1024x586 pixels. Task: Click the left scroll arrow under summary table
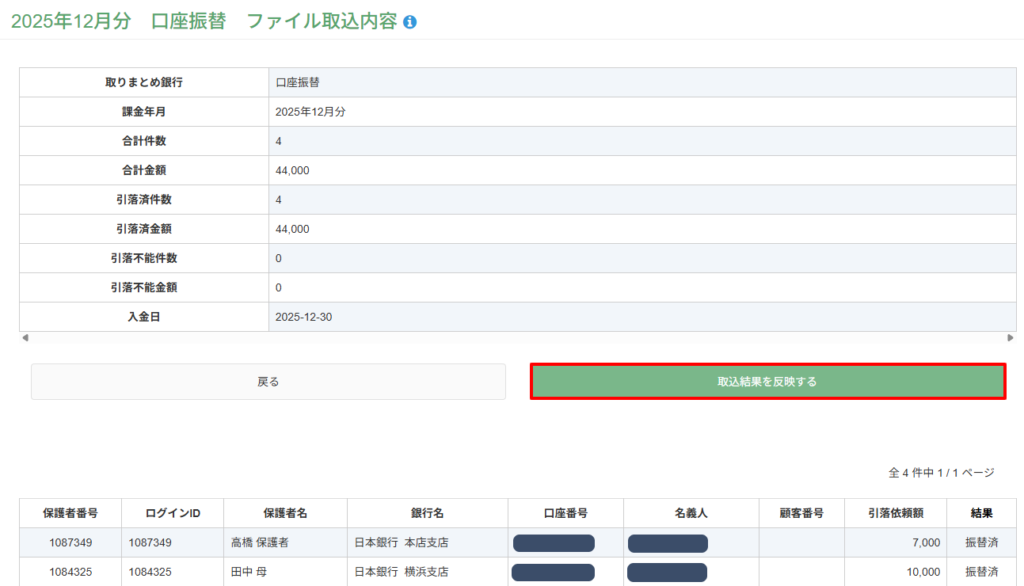(24, 338)
